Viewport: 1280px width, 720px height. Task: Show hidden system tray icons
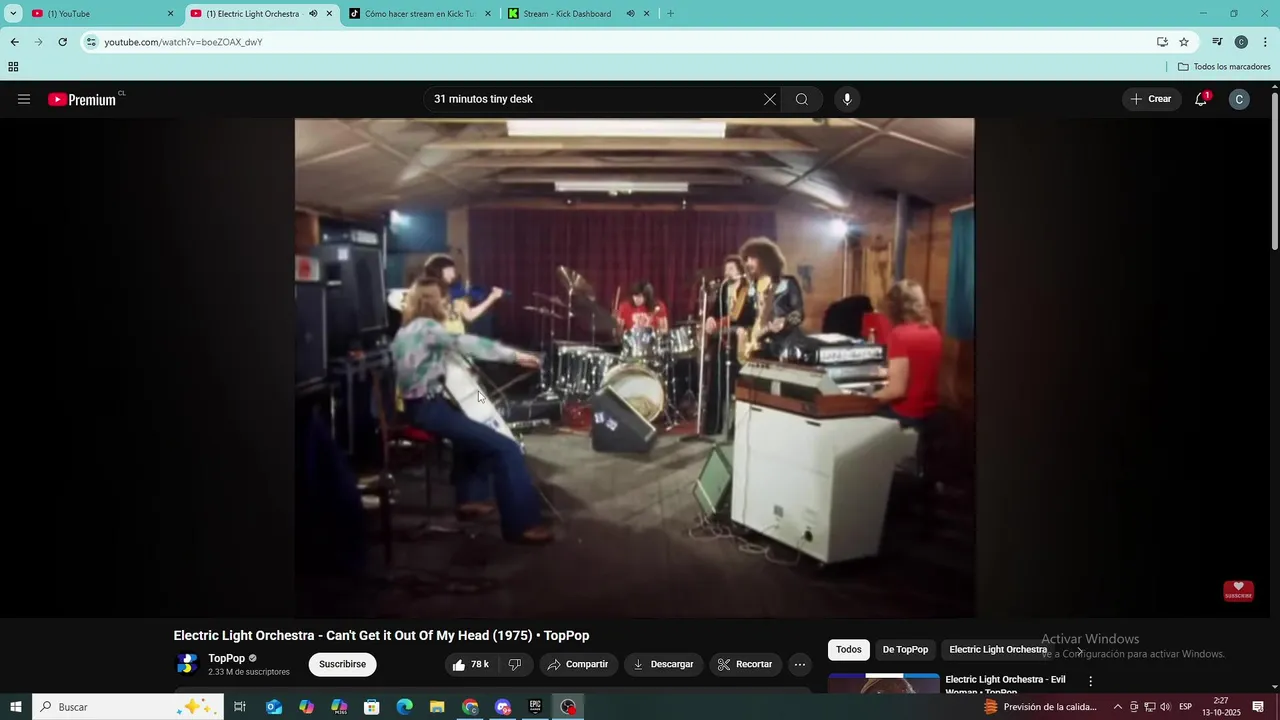pyautogui.click(x=1117, y=707)
